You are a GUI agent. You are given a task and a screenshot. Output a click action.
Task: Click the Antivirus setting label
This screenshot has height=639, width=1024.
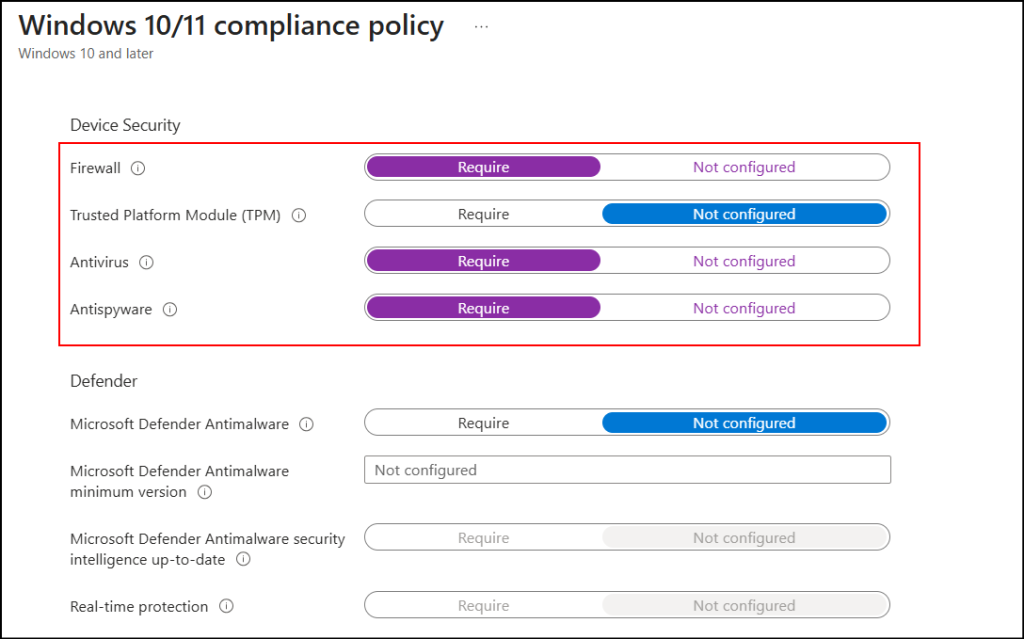click(99, 262)
